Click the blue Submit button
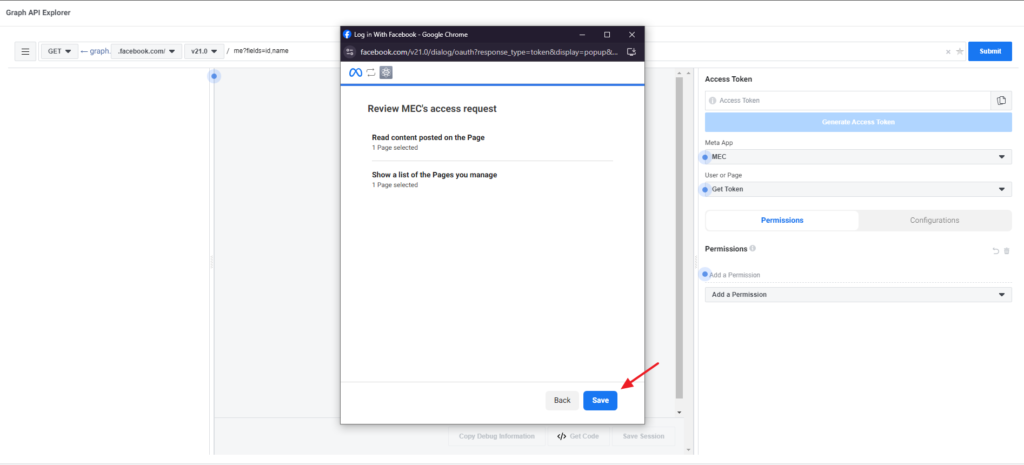 989,51
